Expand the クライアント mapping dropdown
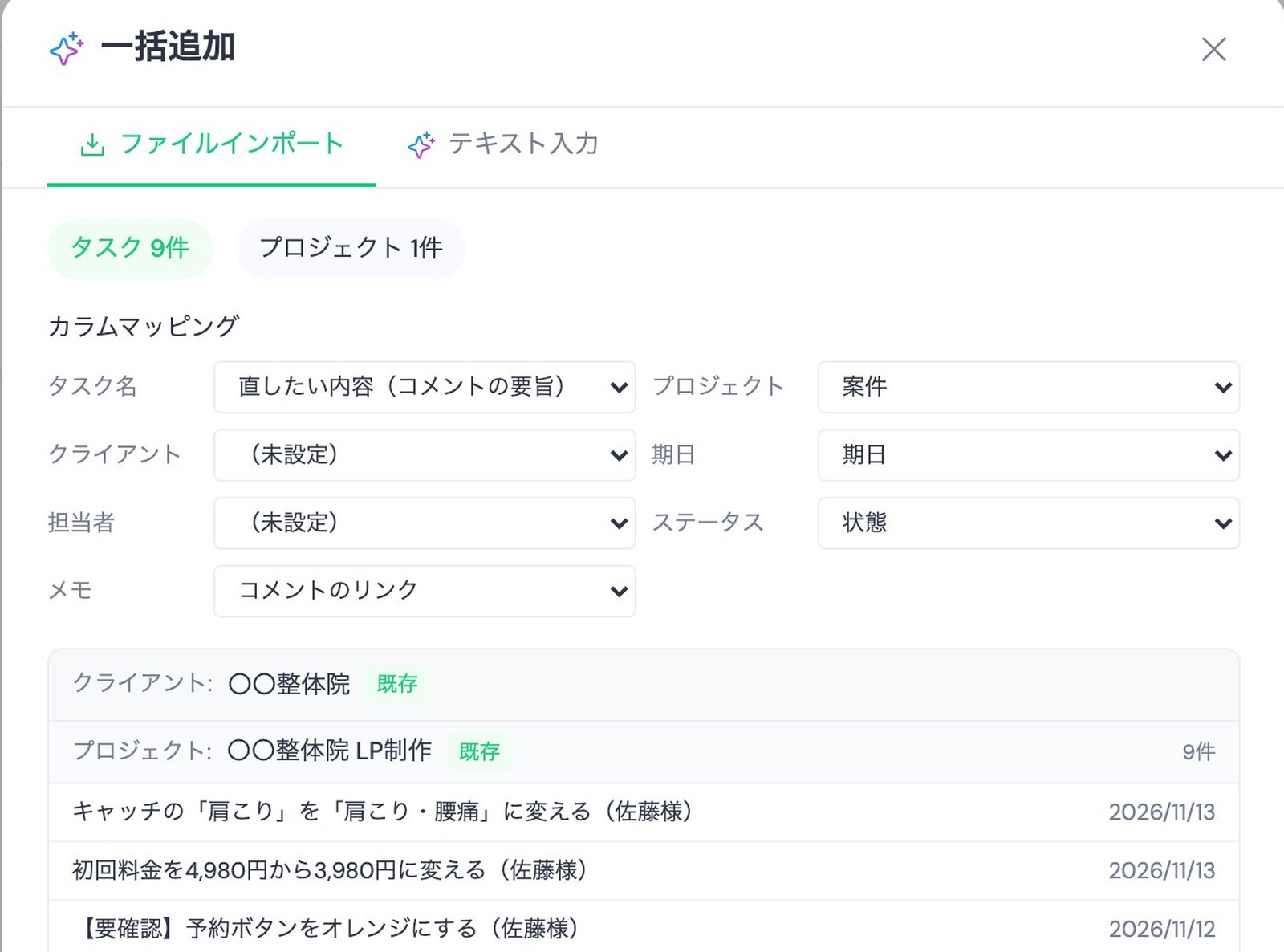1284x952 pixels. pyautogui.click(x=425, y=455)
